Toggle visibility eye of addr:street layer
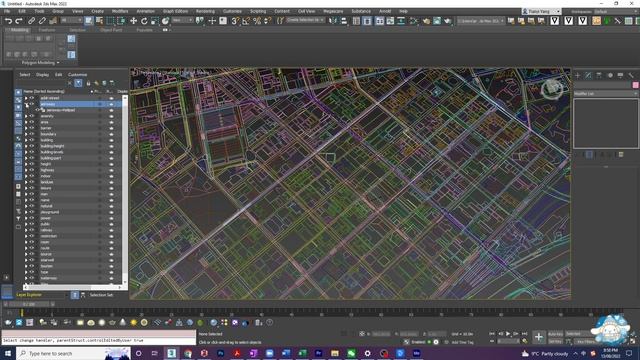 click(32, 98)
